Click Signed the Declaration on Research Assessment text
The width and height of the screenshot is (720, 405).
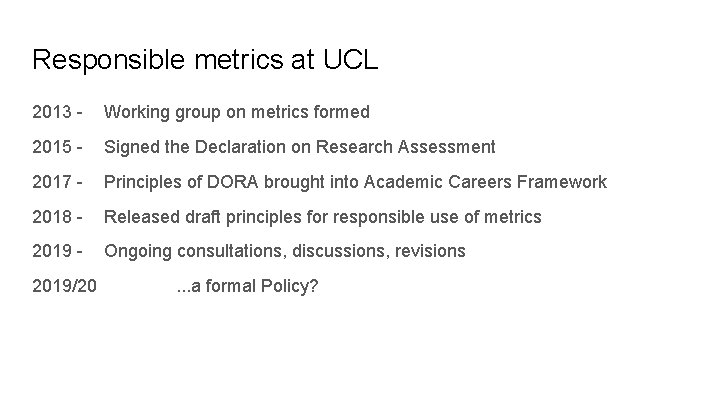pyautogui.click(x=299, y=147)
